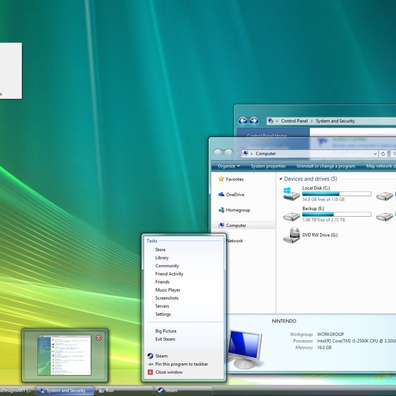Select Pin this program to taskbar text
The image size is (396, 396).
(182, 364)
